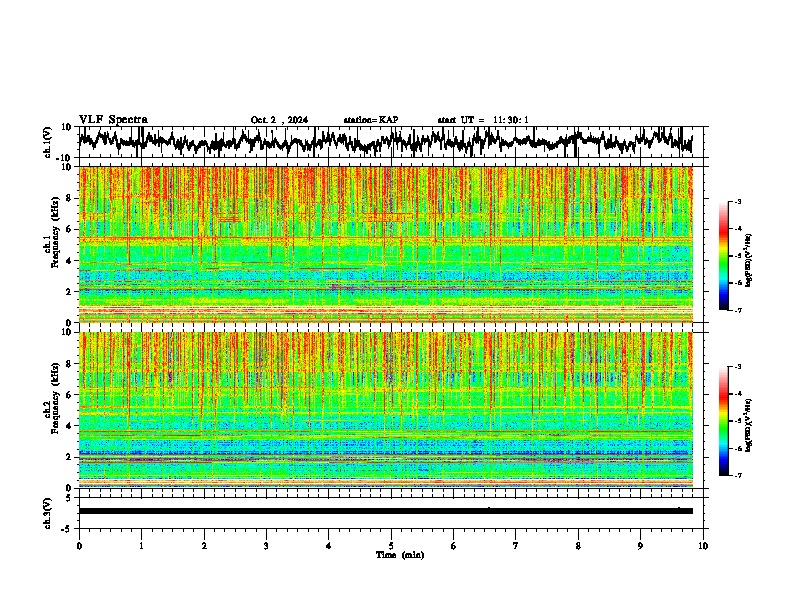Click the ch.1 spectrogram panel
Screen dimensions: 792x612
pos(385,244)
